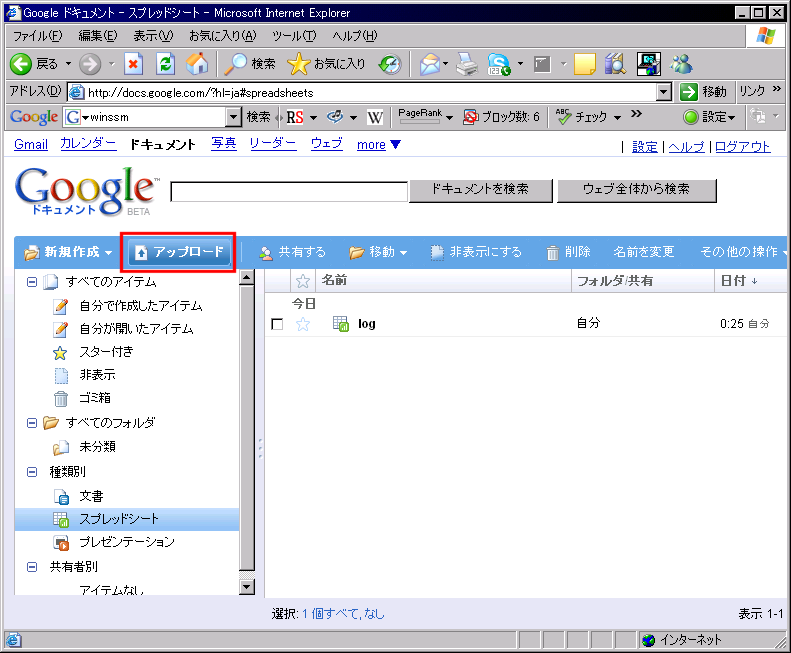791x653 pixels.
Task: Select スター付き star icon in the sidebar
Action: click(x=61, y=352)
